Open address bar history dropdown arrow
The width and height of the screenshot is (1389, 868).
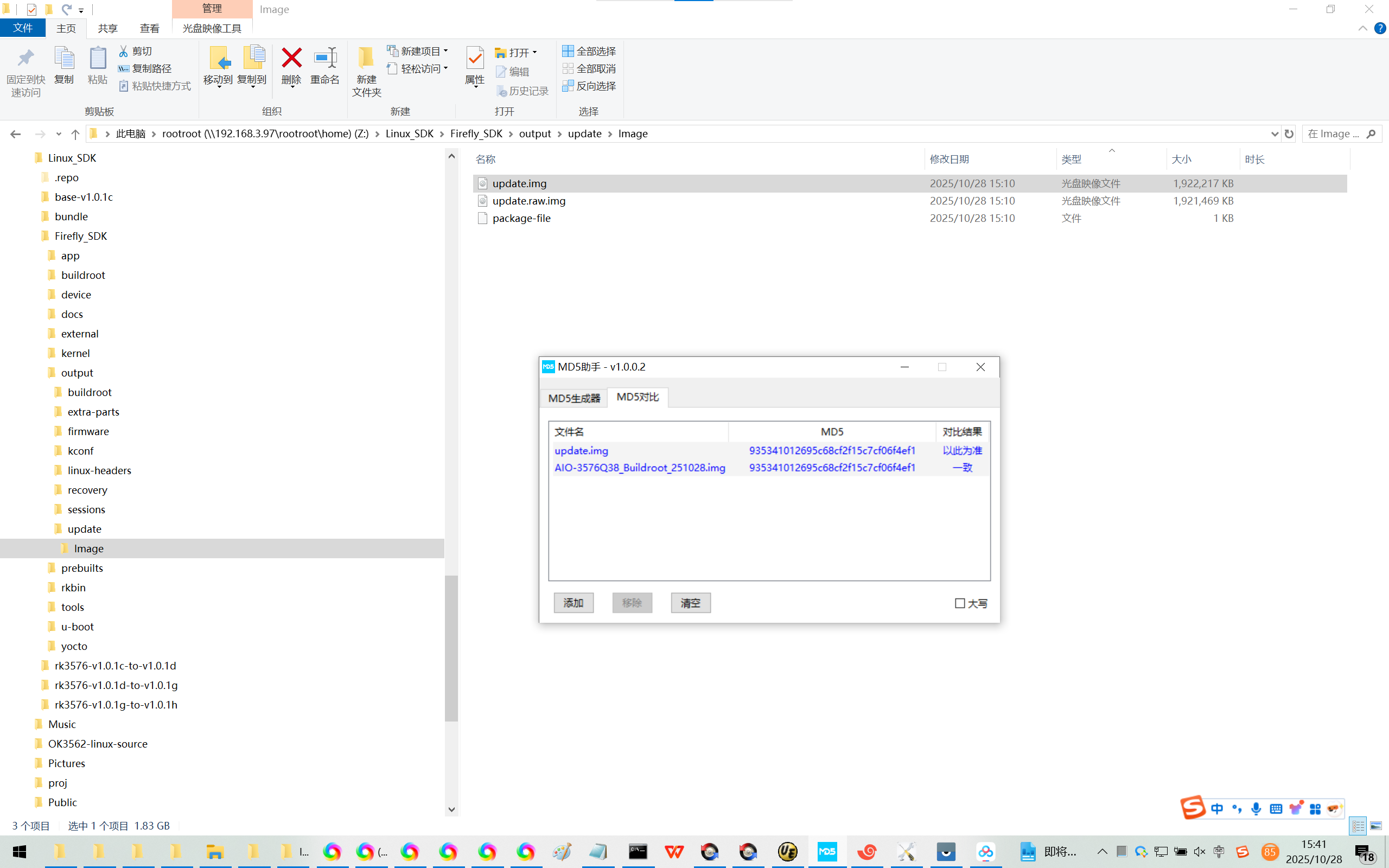(x=1275, y=134)
